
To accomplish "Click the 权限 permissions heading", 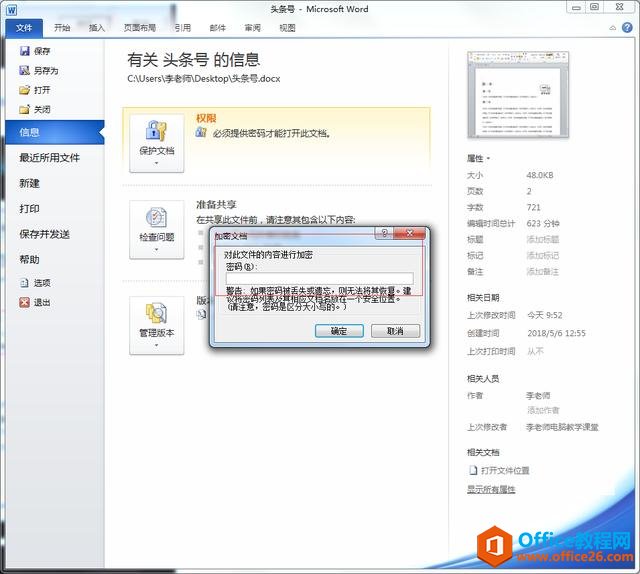I will point(206,118).
